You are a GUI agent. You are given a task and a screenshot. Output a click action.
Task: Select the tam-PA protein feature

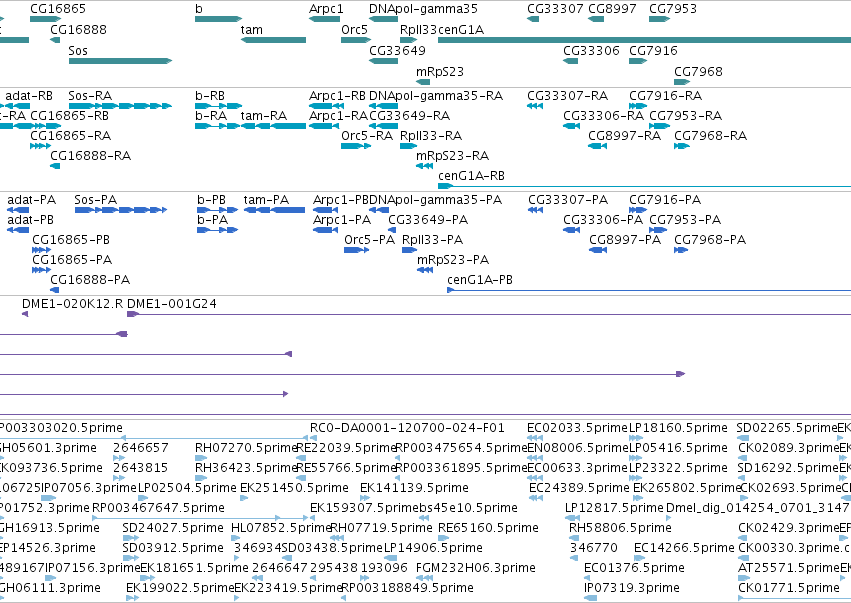(x=274, y=210)
